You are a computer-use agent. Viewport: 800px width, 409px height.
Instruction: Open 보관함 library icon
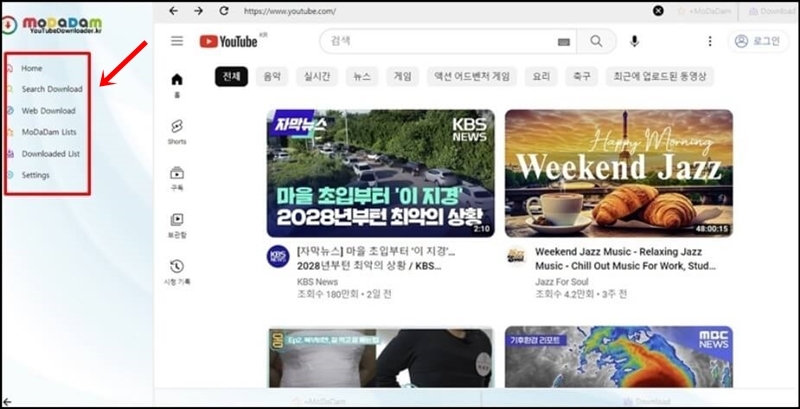(177, 225)
